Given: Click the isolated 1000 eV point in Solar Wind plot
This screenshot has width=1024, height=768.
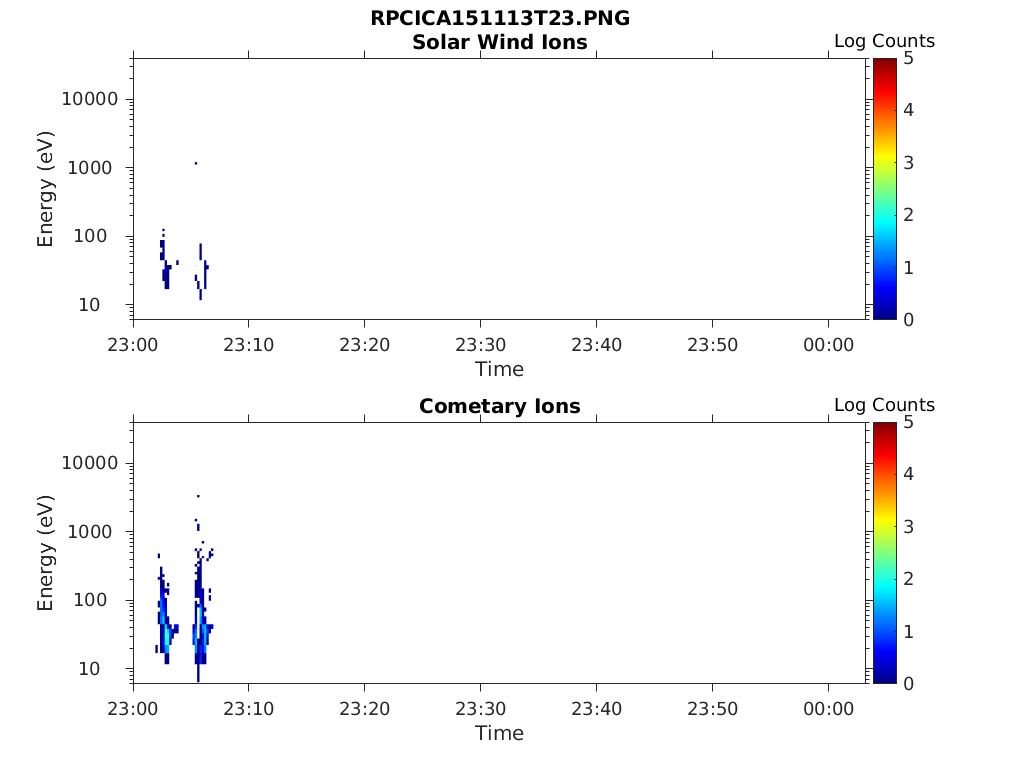Looking at the screenshot, I should click(x=196, y=163).
